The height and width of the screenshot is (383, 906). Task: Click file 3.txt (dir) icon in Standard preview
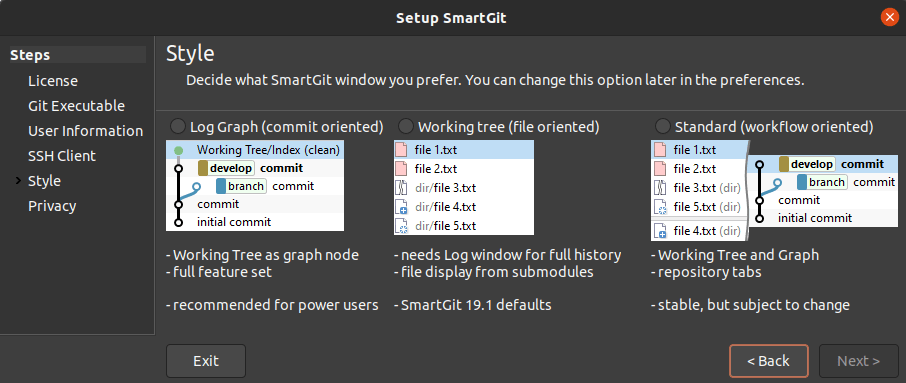pos(660,188)
